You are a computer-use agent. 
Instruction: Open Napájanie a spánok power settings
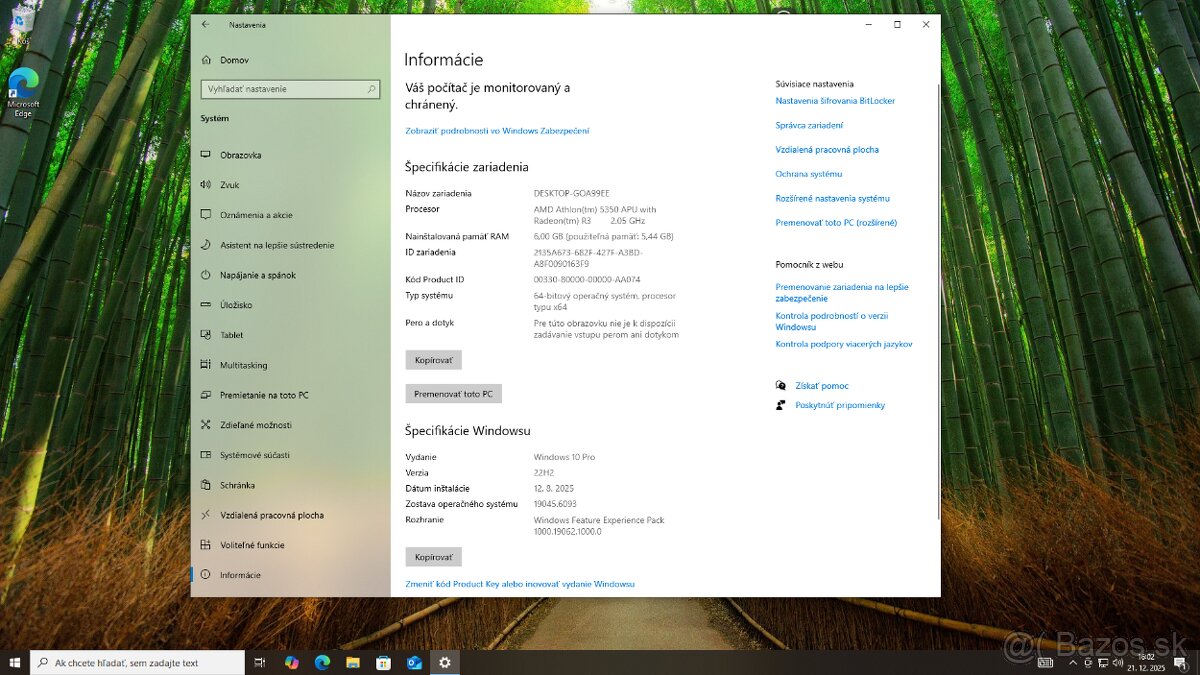tap(257, 275)
